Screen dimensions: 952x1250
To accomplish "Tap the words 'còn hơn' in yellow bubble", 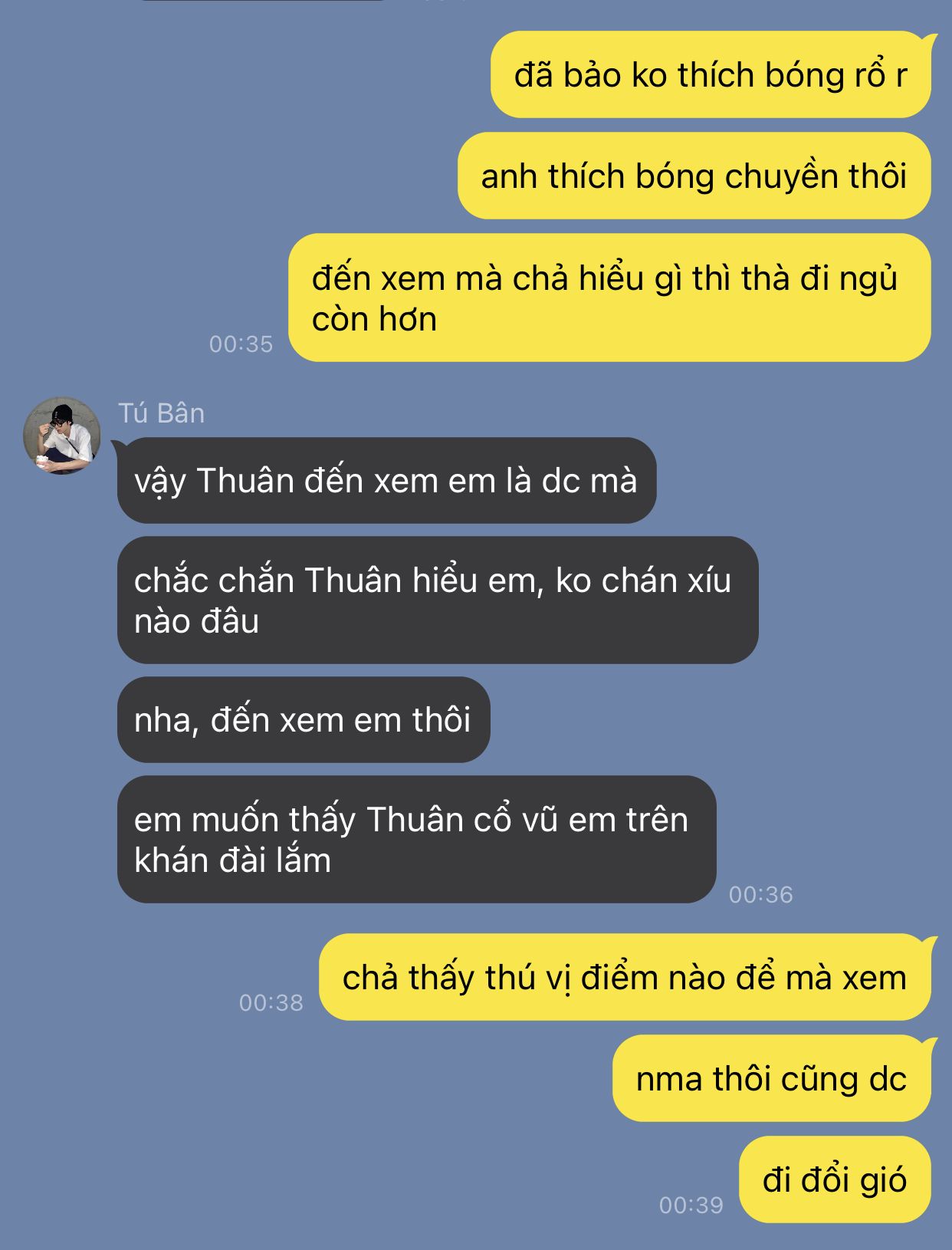I will (x=375, y=319).
